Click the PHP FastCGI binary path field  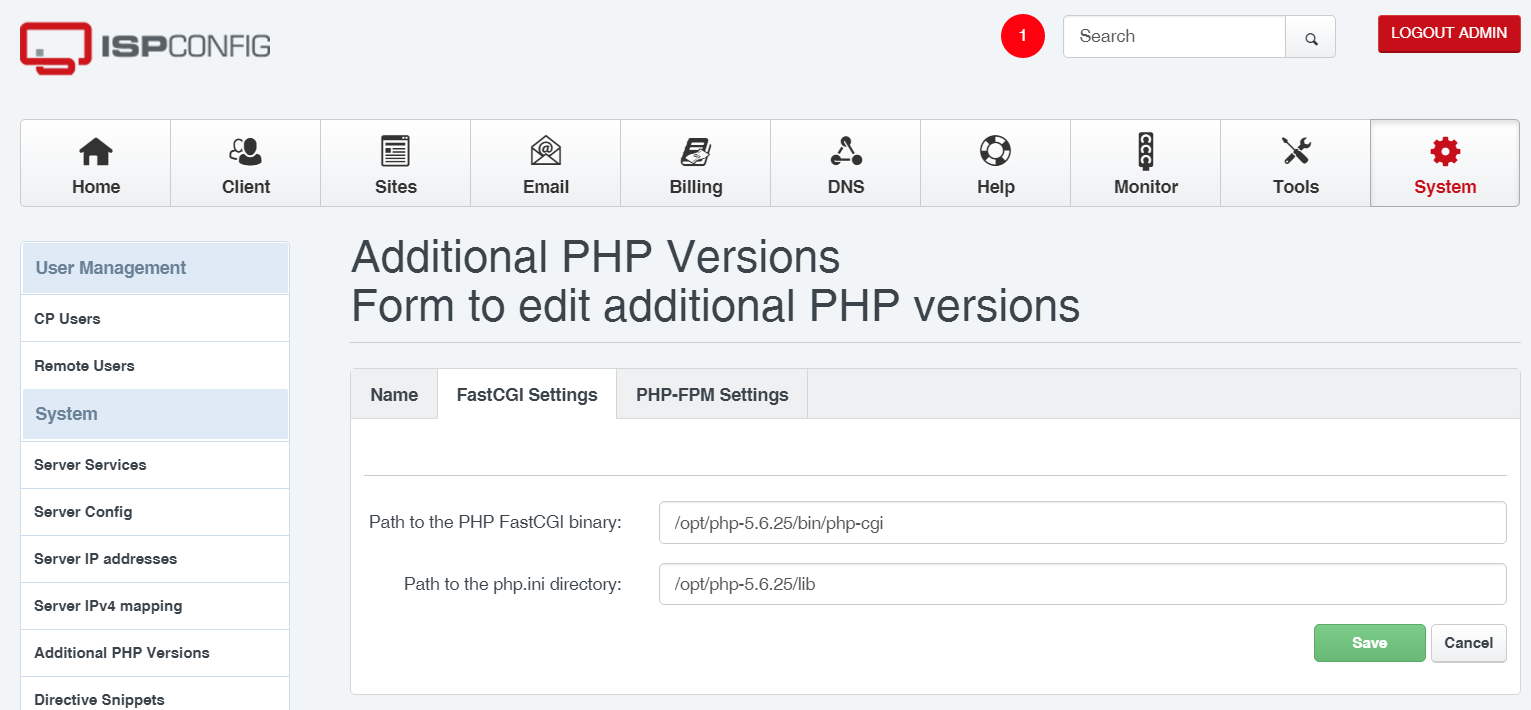click(1082, 522)
